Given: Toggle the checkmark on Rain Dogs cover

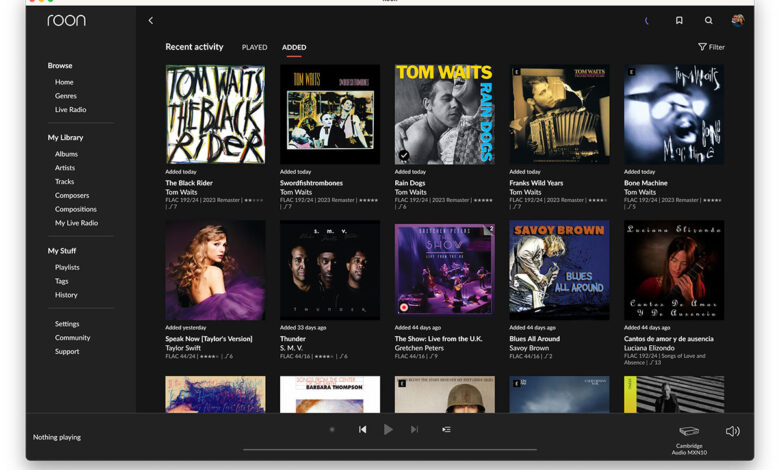Looking at the screenshot, I should (404, 156).
